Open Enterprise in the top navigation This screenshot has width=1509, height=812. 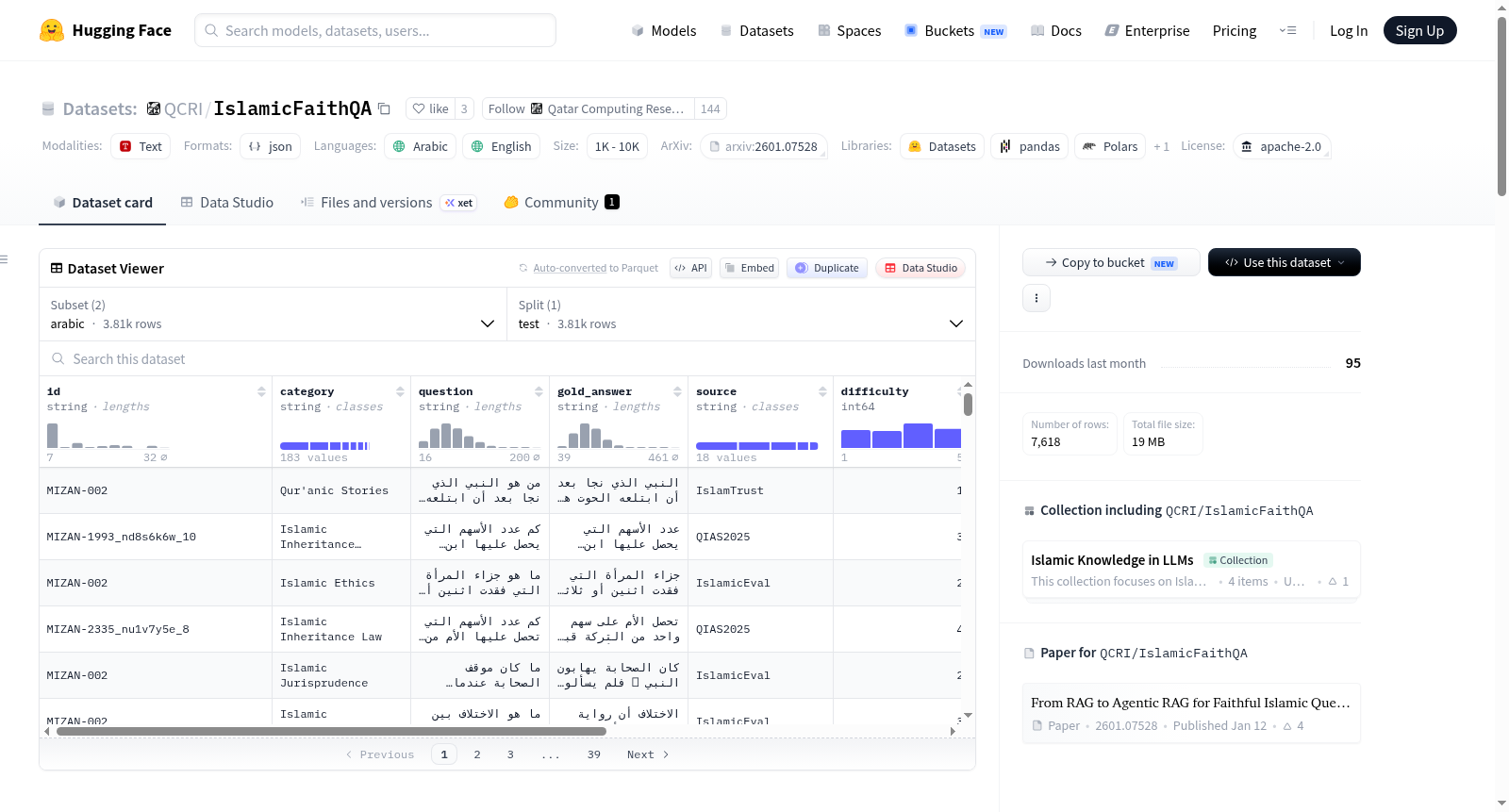click(1148, 30)
